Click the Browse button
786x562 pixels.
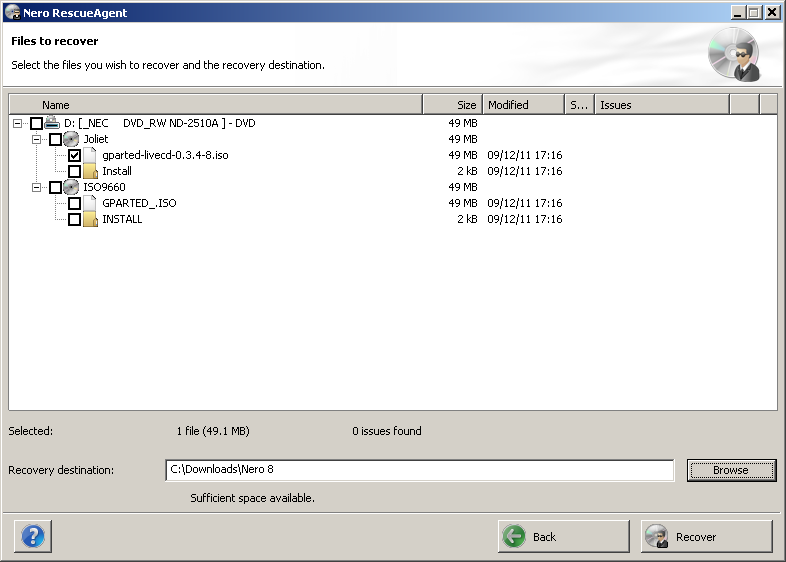[731, 470]
